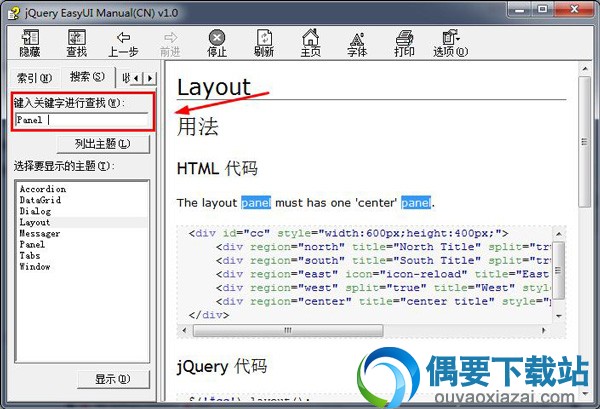Select Messager in the topic list
Viewport: 600px width, 409px height.
[x=40, y=233]
